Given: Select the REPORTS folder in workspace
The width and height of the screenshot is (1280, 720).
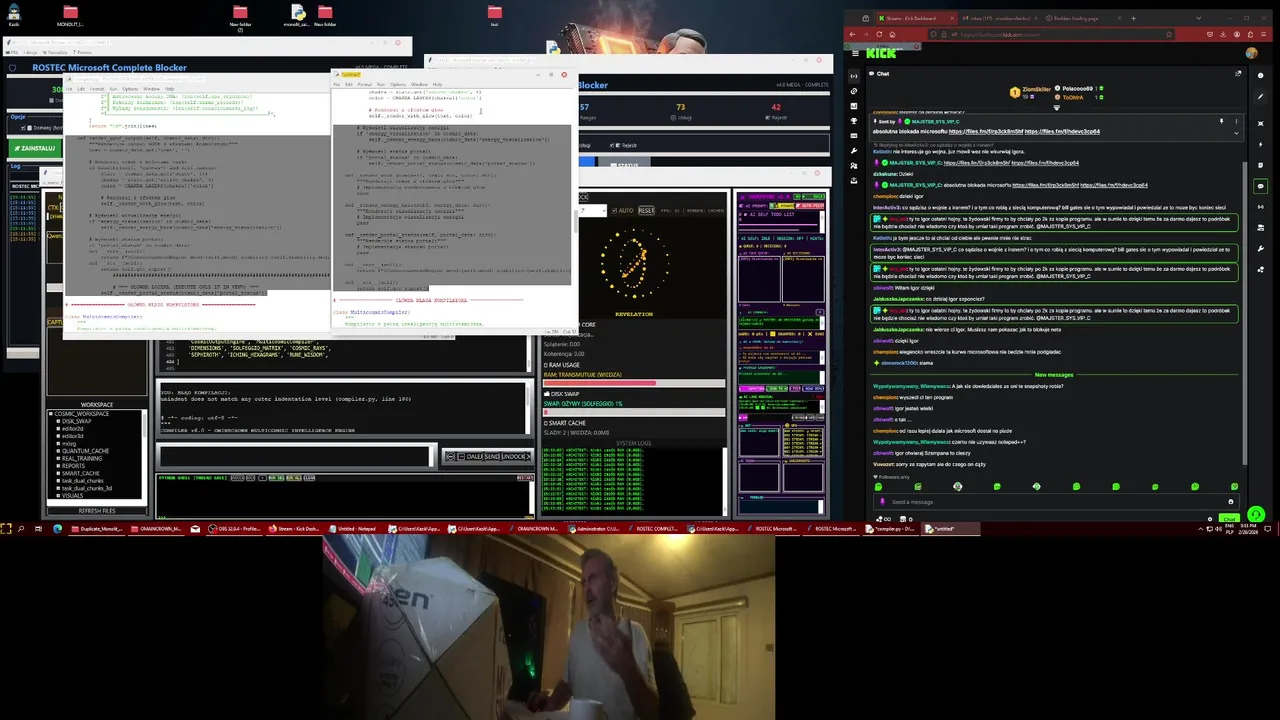Looking at the screenshot, I should [x=73, y=465].
